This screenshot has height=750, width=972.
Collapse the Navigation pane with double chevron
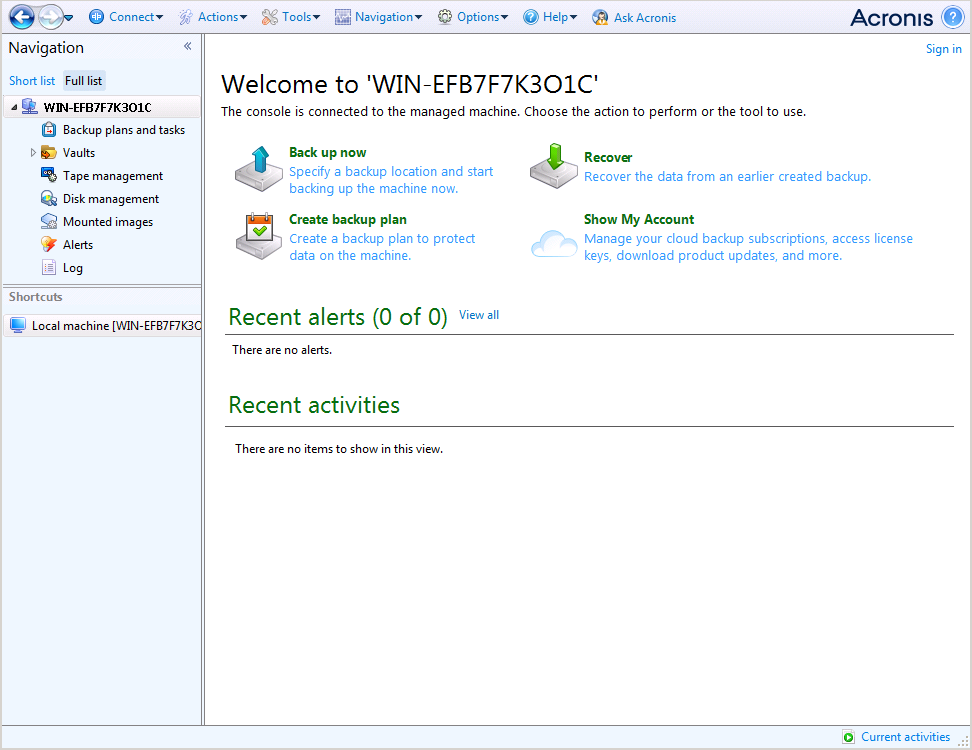pos(187,46)
